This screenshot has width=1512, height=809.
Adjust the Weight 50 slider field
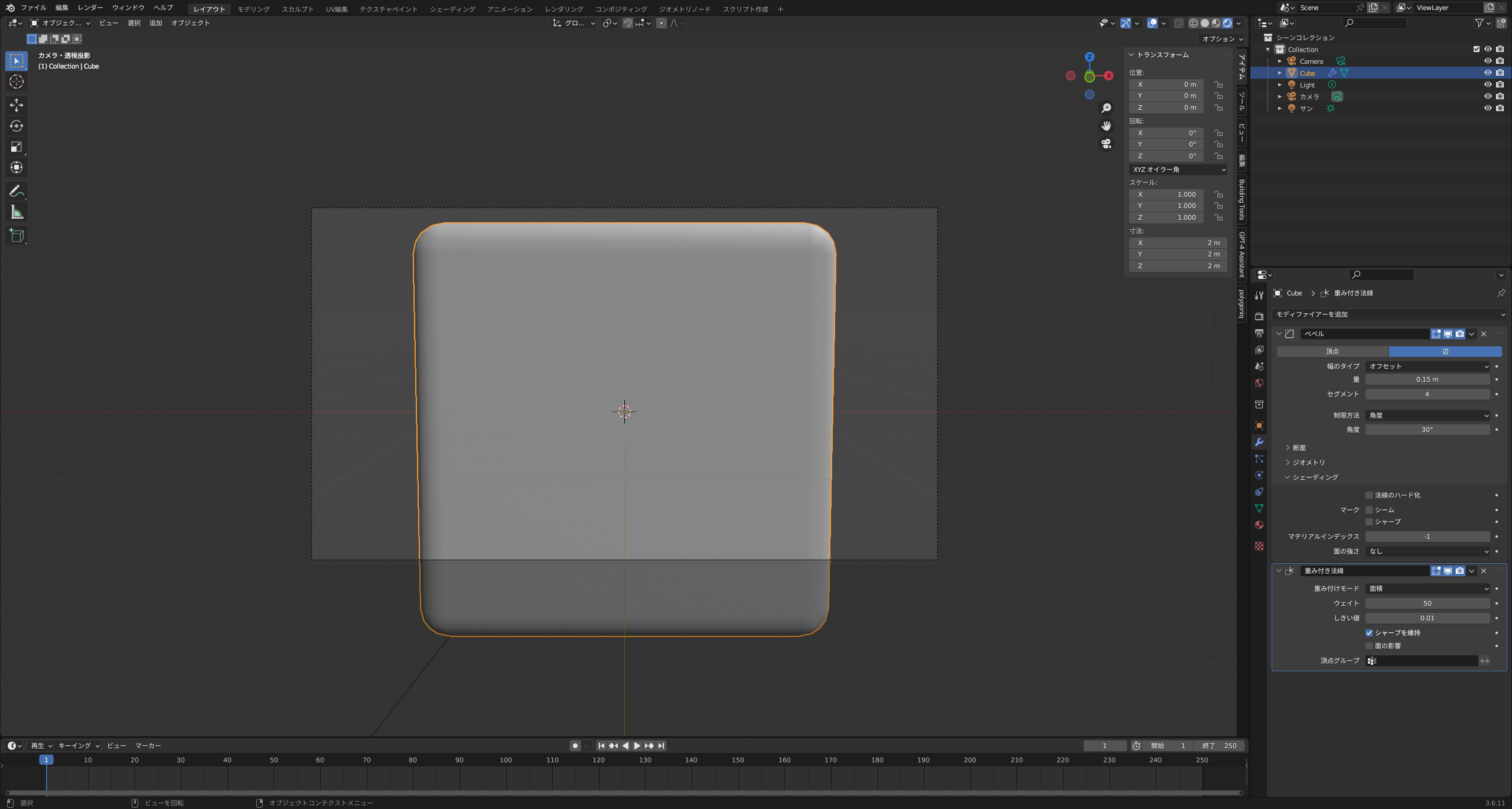point(1428,603)
